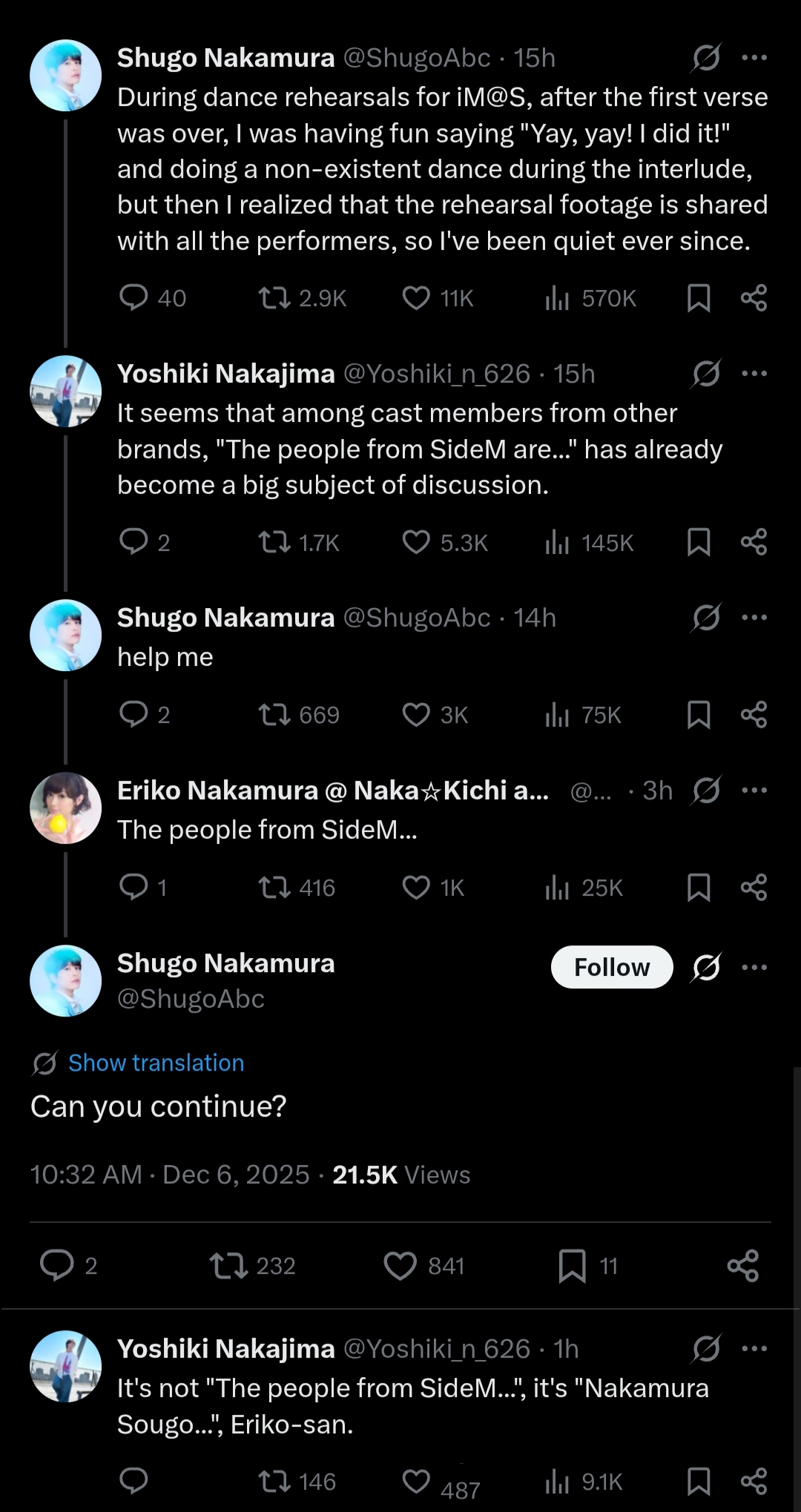Screen dimensions: 801x1512
Task: View analytics on the 570K views tweet
Action: click(557, 298)
